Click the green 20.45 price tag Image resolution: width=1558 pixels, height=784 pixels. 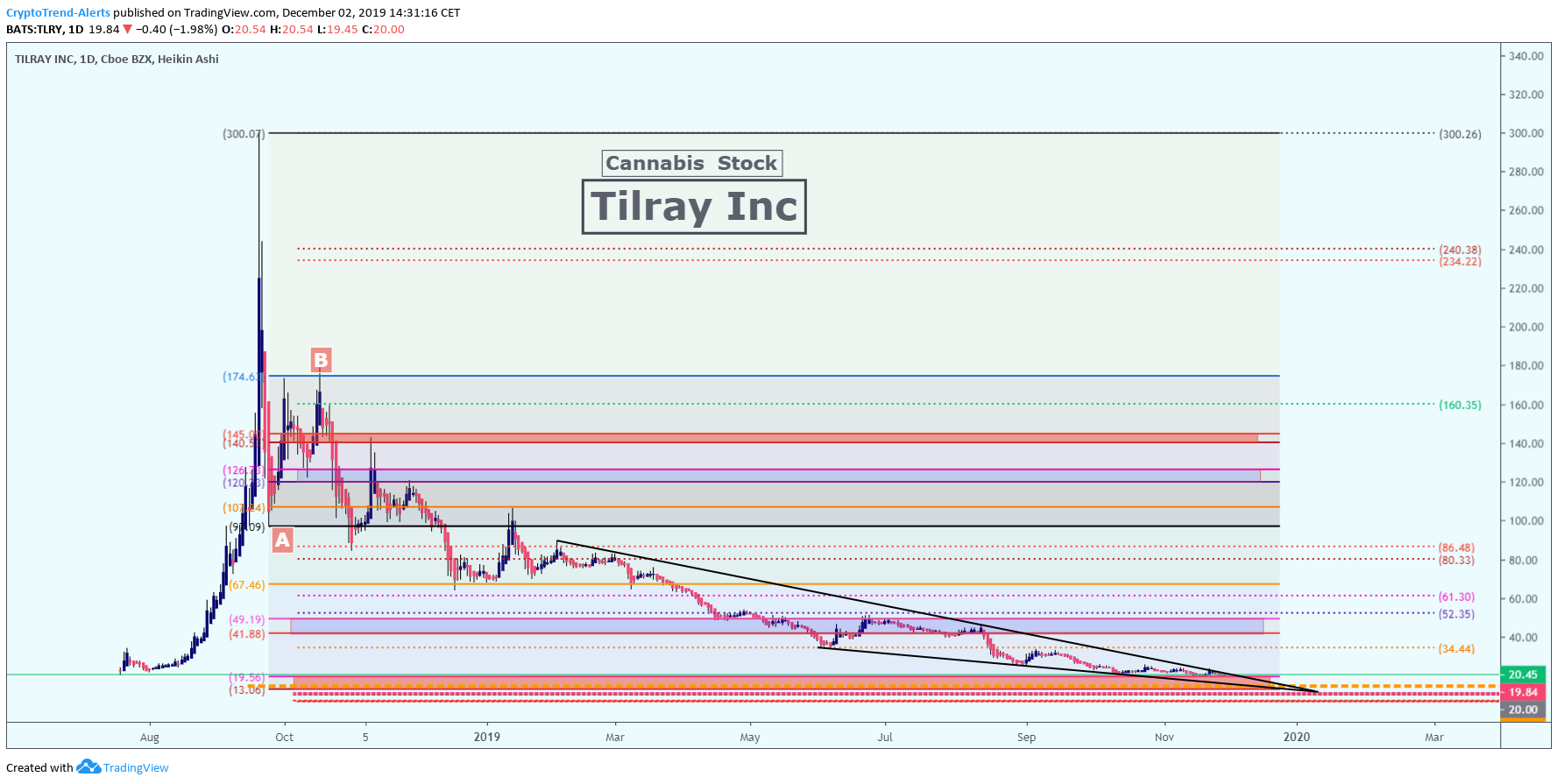[x=1523, y=675]
